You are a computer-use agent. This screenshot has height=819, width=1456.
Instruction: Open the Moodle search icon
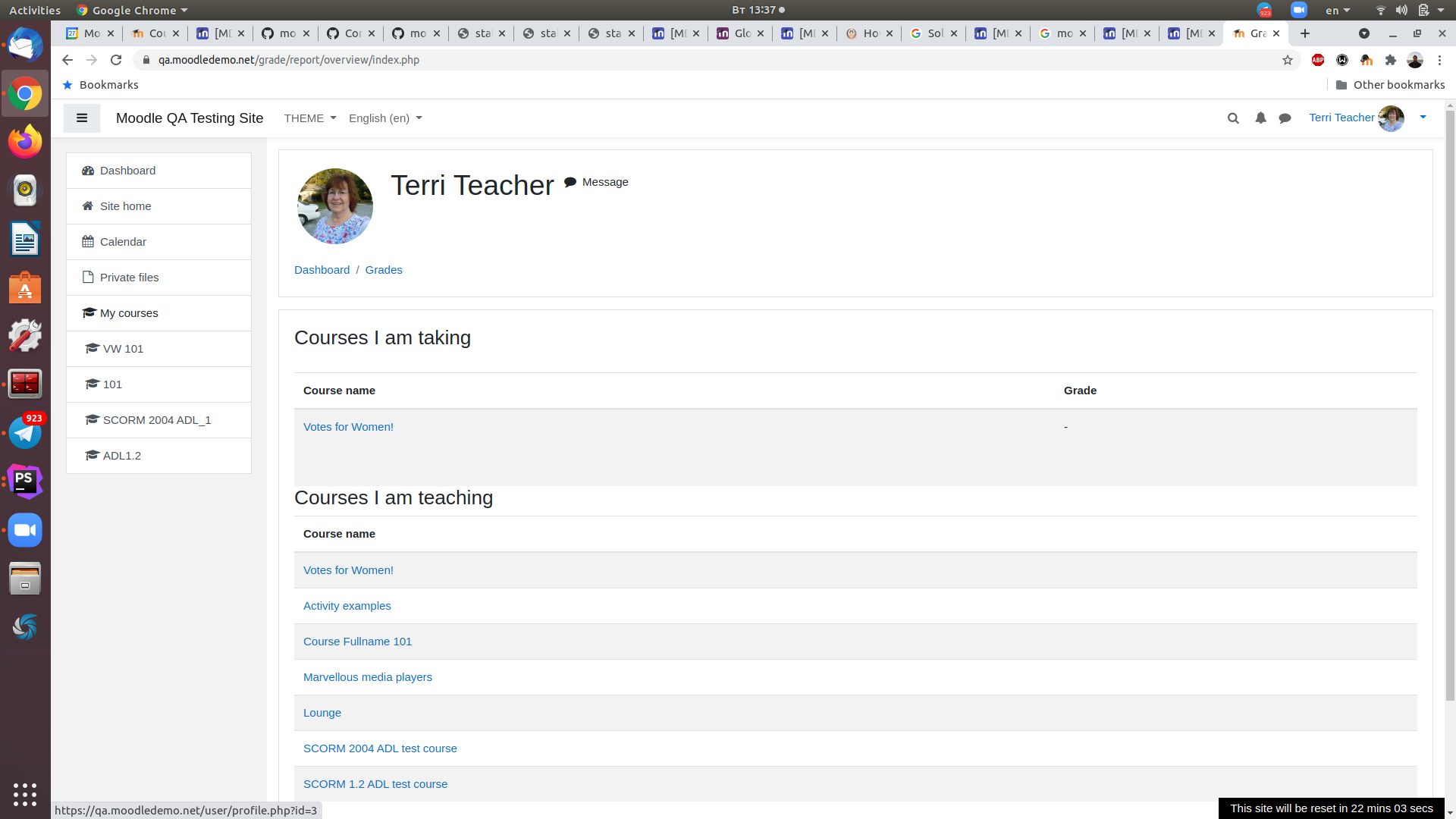(x=1233, y=118)
